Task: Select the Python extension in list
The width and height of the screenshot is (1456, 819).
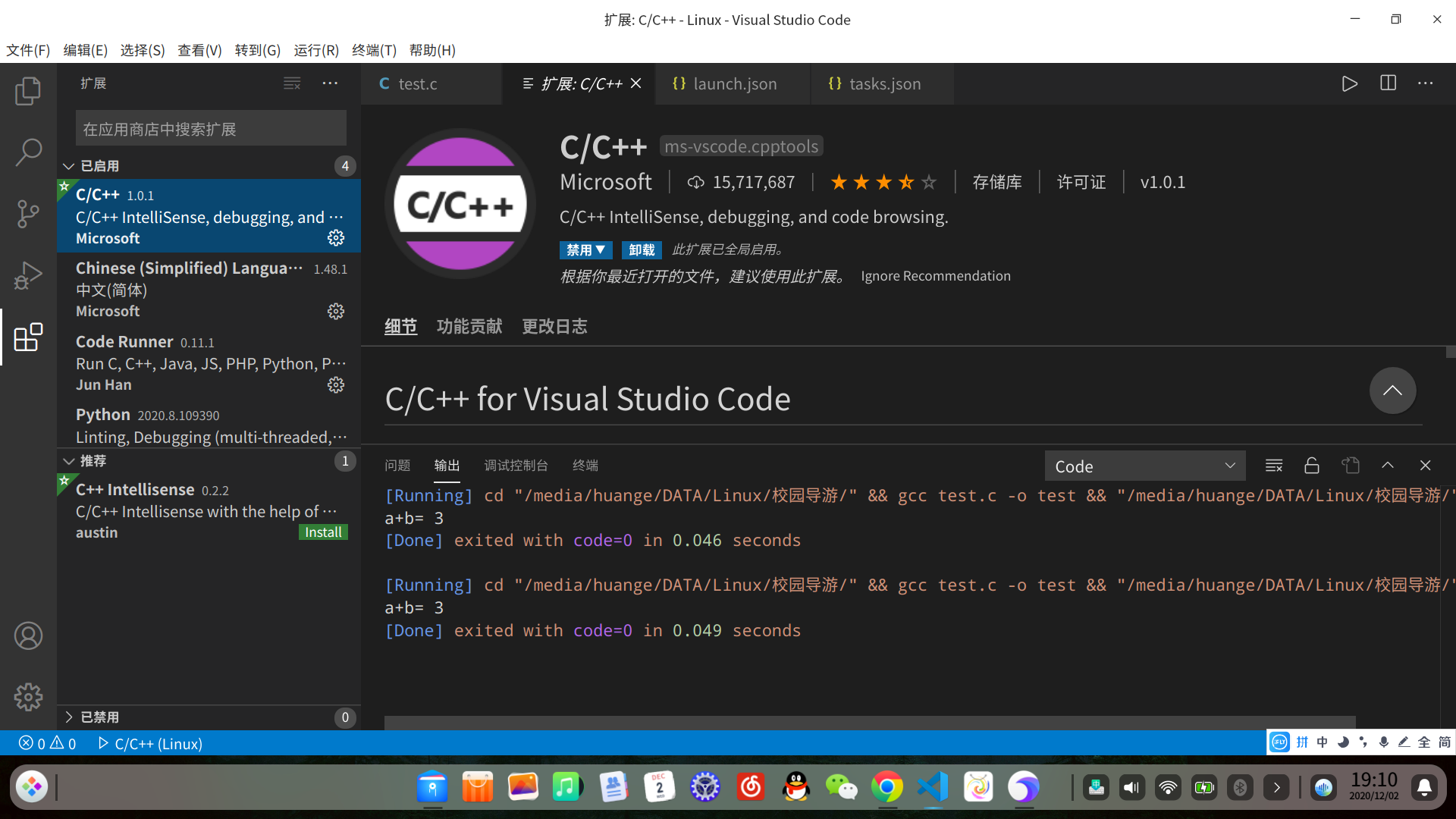Action: coord(209,425)
